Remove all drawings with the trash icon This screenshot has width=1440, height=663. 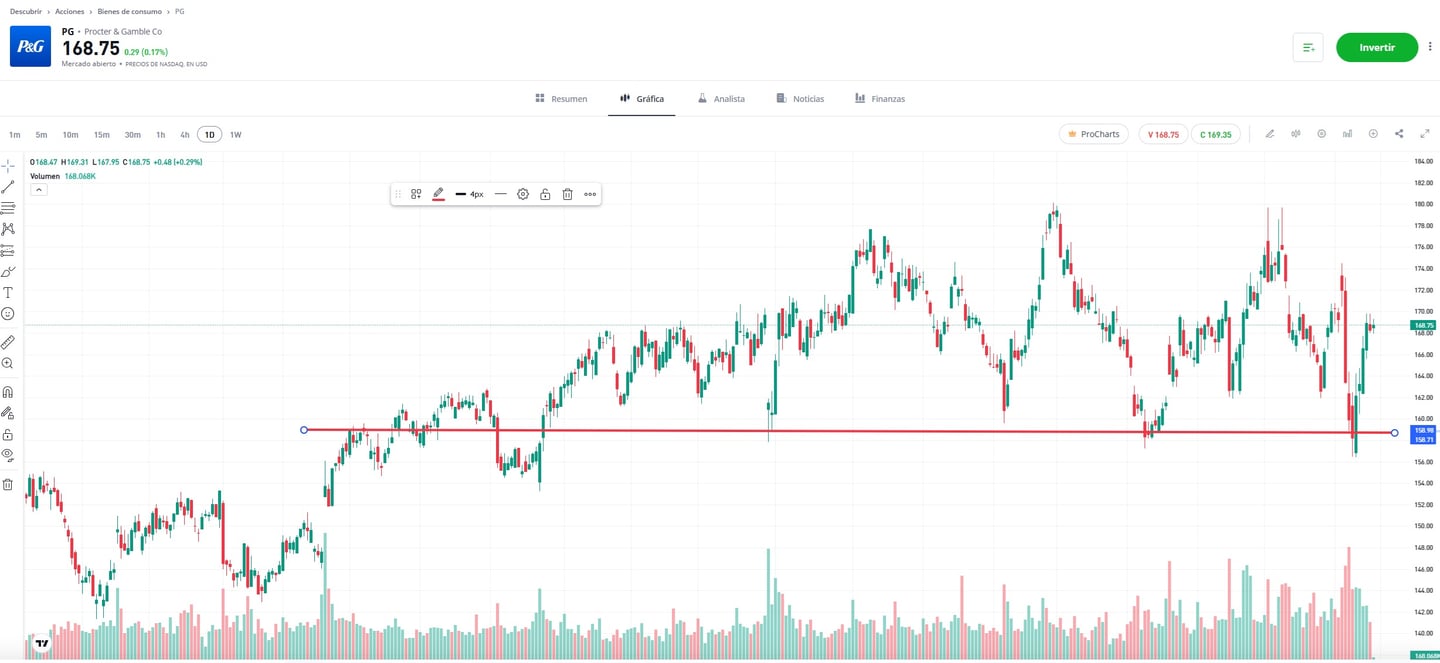tap(8, 483)
